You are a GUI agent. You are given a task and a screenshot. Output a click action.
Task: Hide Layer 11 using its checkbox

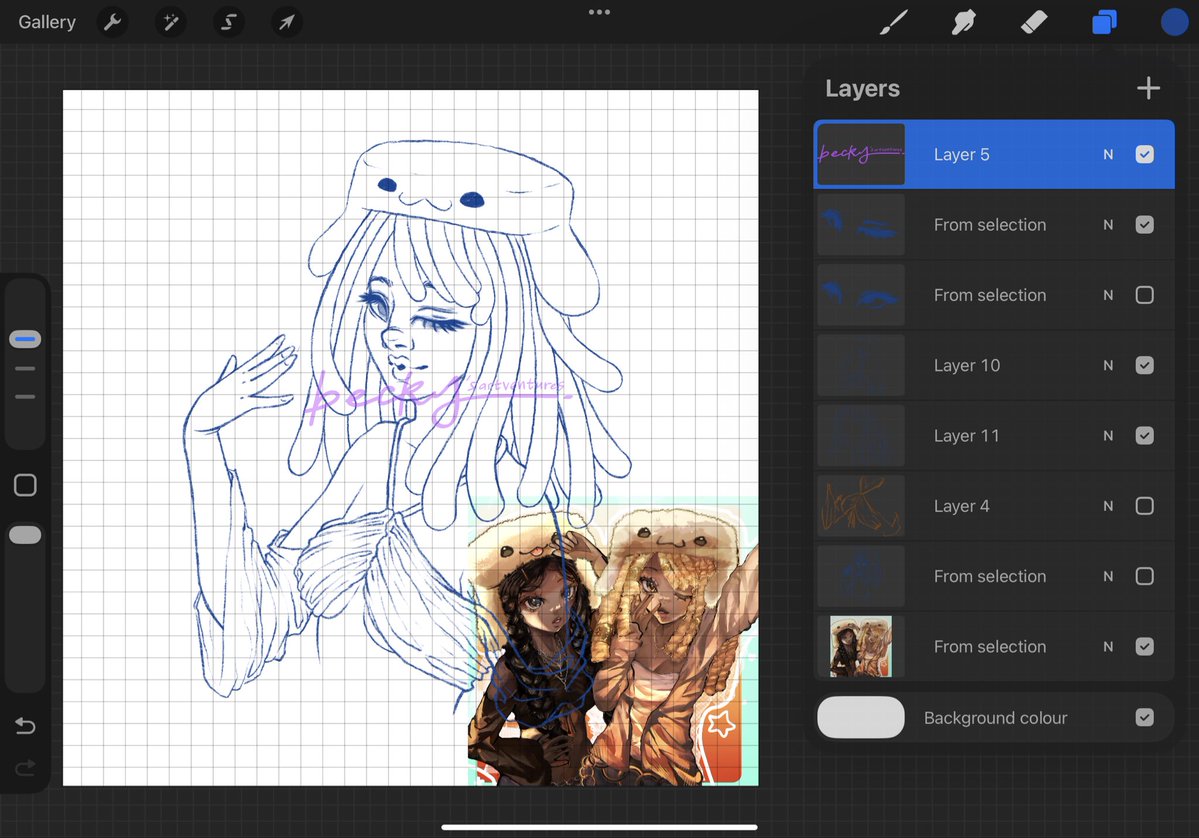point(1145,436)
